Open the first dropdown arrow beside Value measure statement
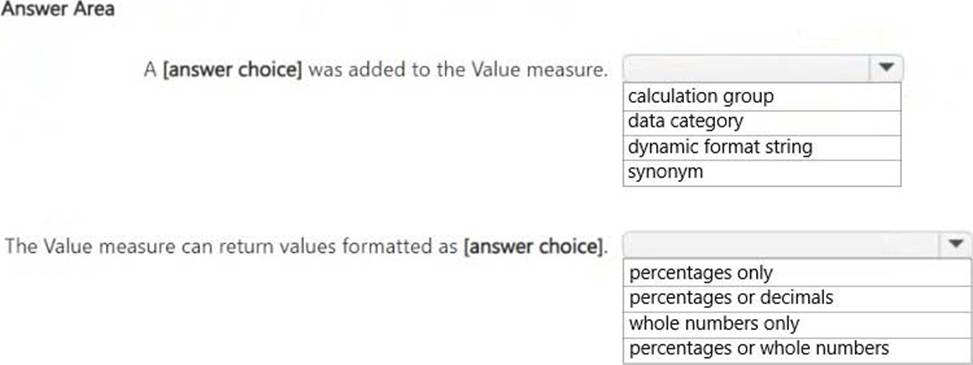The image size is (973, 365). pos(886,68)
